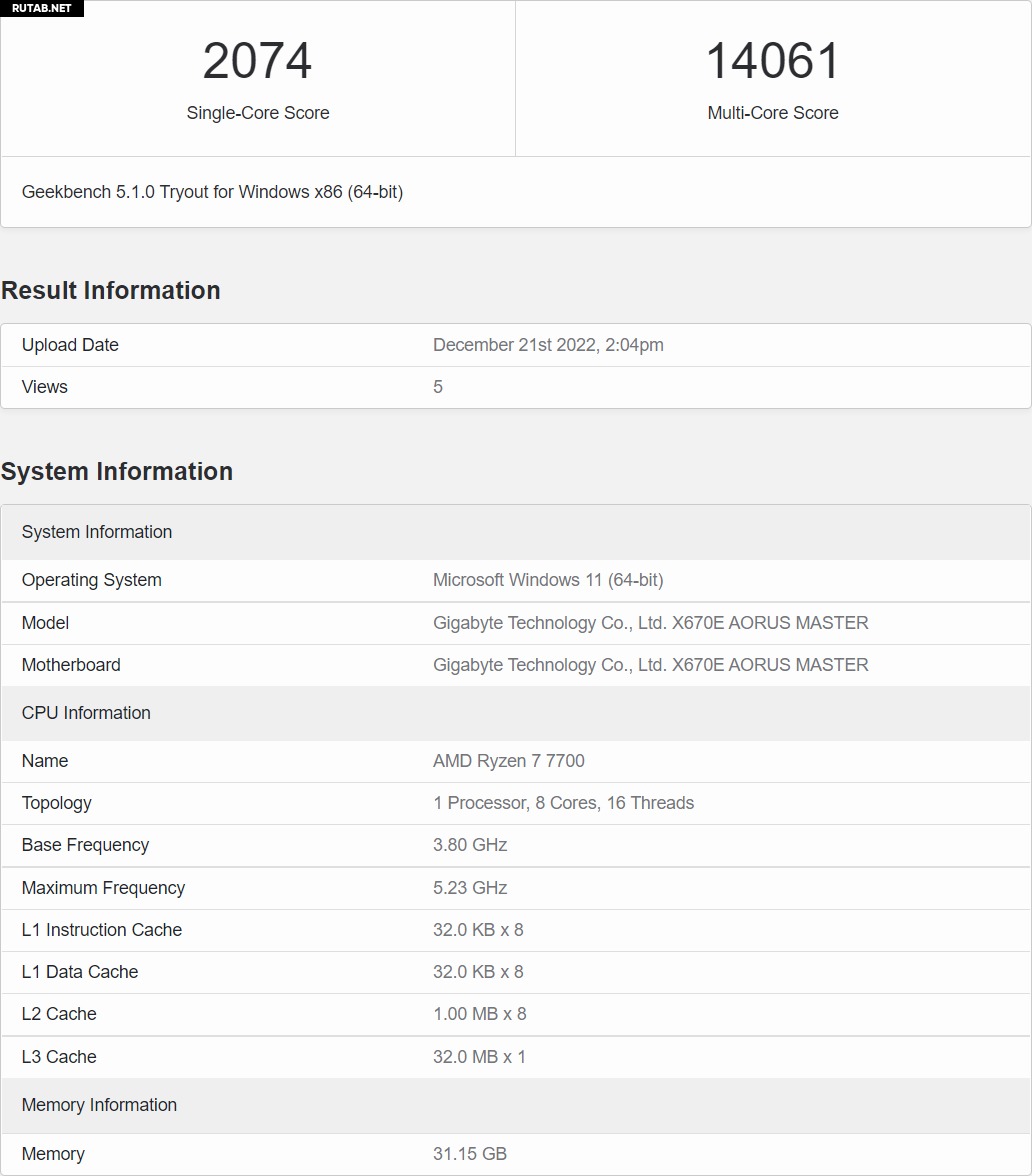This screenshot has width=1032, height=1176.
Task: Click the 31.15 GB memory value
Action: pos(470,1154)
